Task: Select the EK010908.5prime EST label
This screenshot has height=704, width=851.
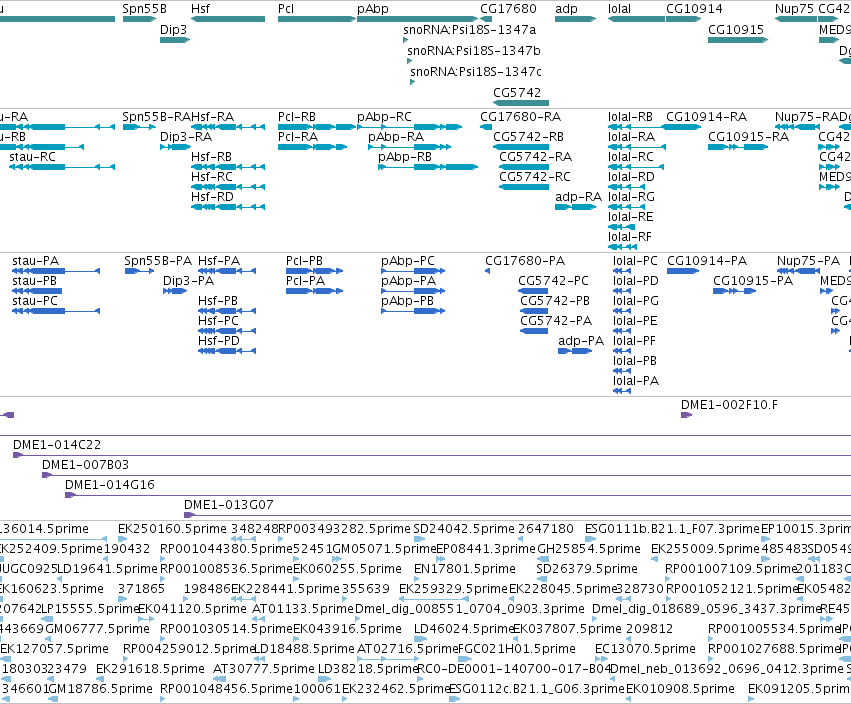Action: 680,689
